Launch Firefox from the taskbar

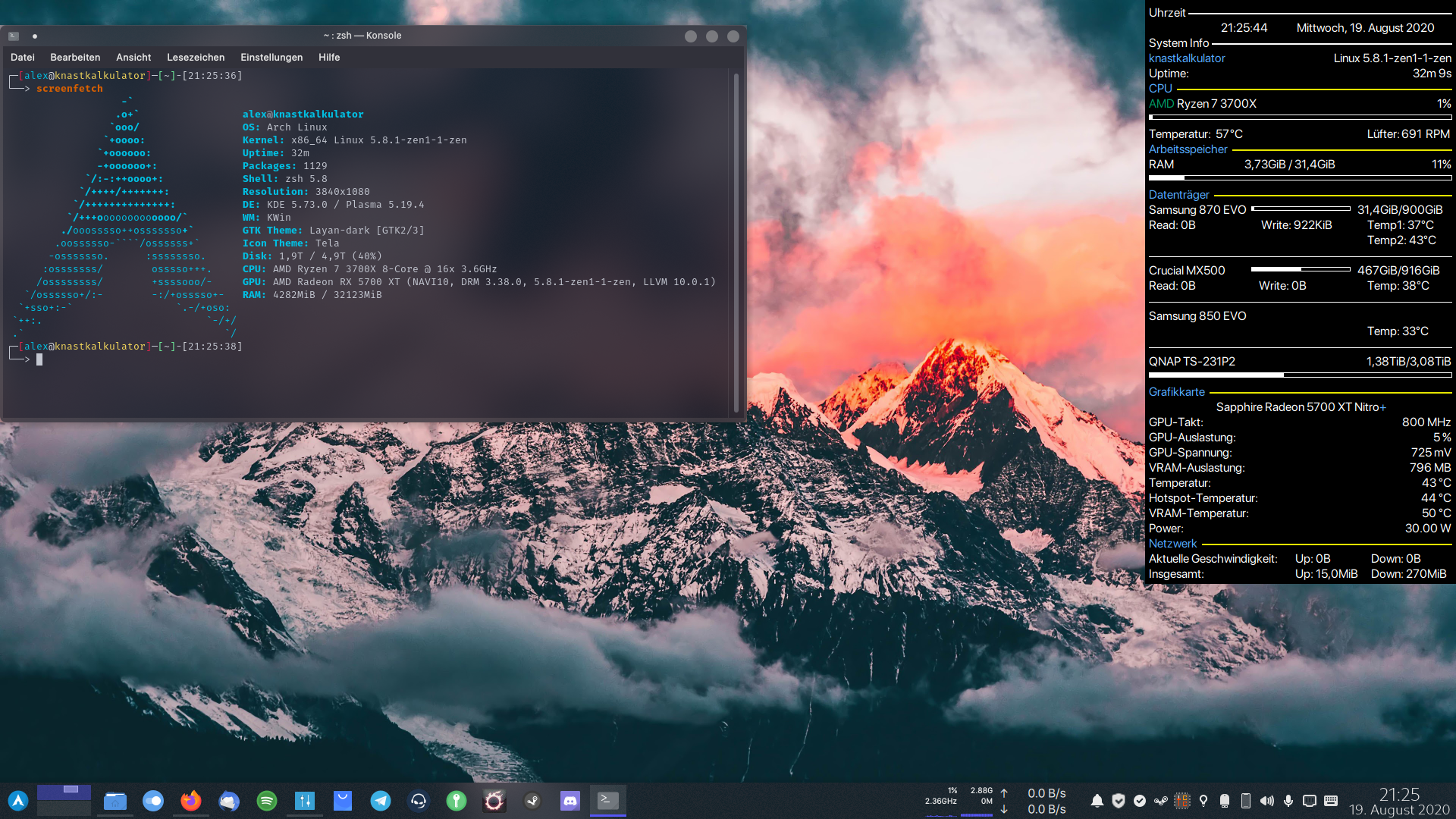191,801
